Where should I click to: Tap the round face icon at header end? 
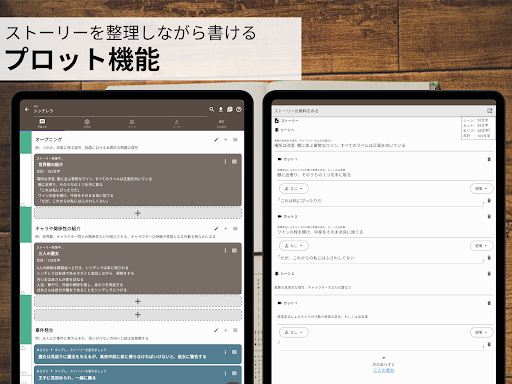click(239, 109)
